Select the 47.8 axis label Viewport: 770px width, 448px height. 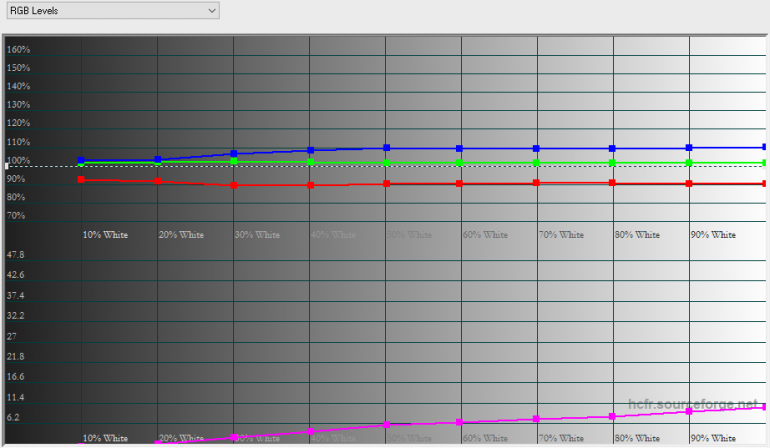coord(16,255)
